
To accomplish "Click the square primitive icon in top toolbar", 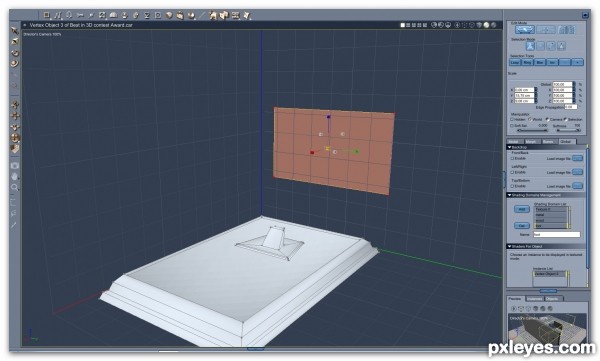I will click(47, 15).
